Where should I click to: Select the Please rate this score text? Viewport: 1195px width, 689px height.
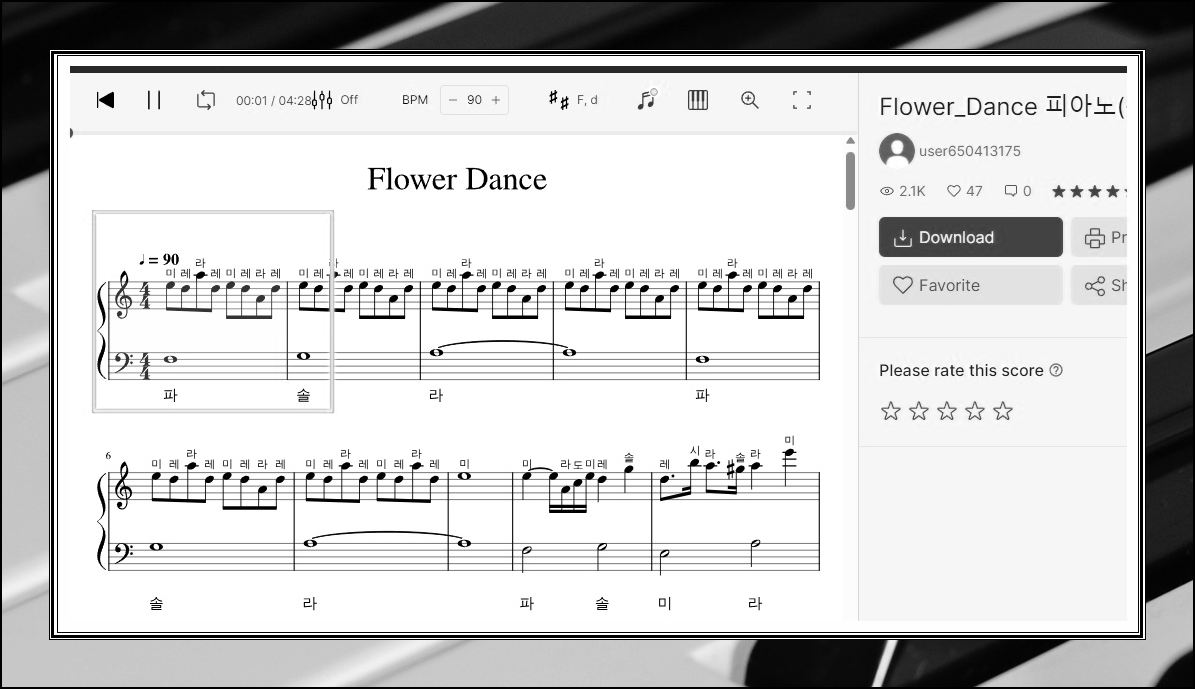[961, 370]
